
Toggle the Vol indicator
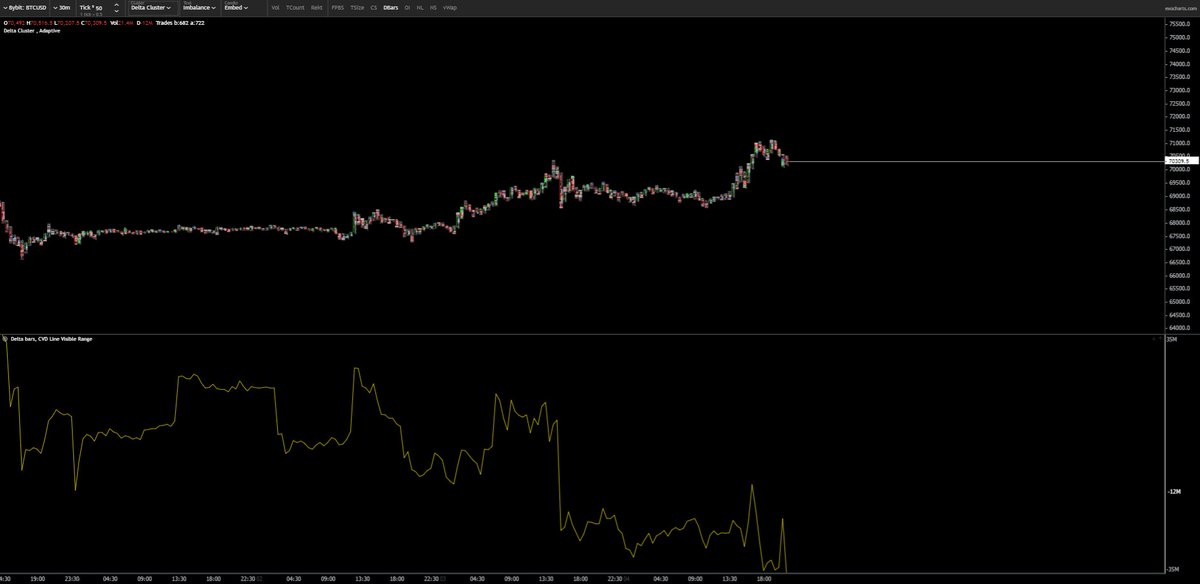tap(275, 7)
